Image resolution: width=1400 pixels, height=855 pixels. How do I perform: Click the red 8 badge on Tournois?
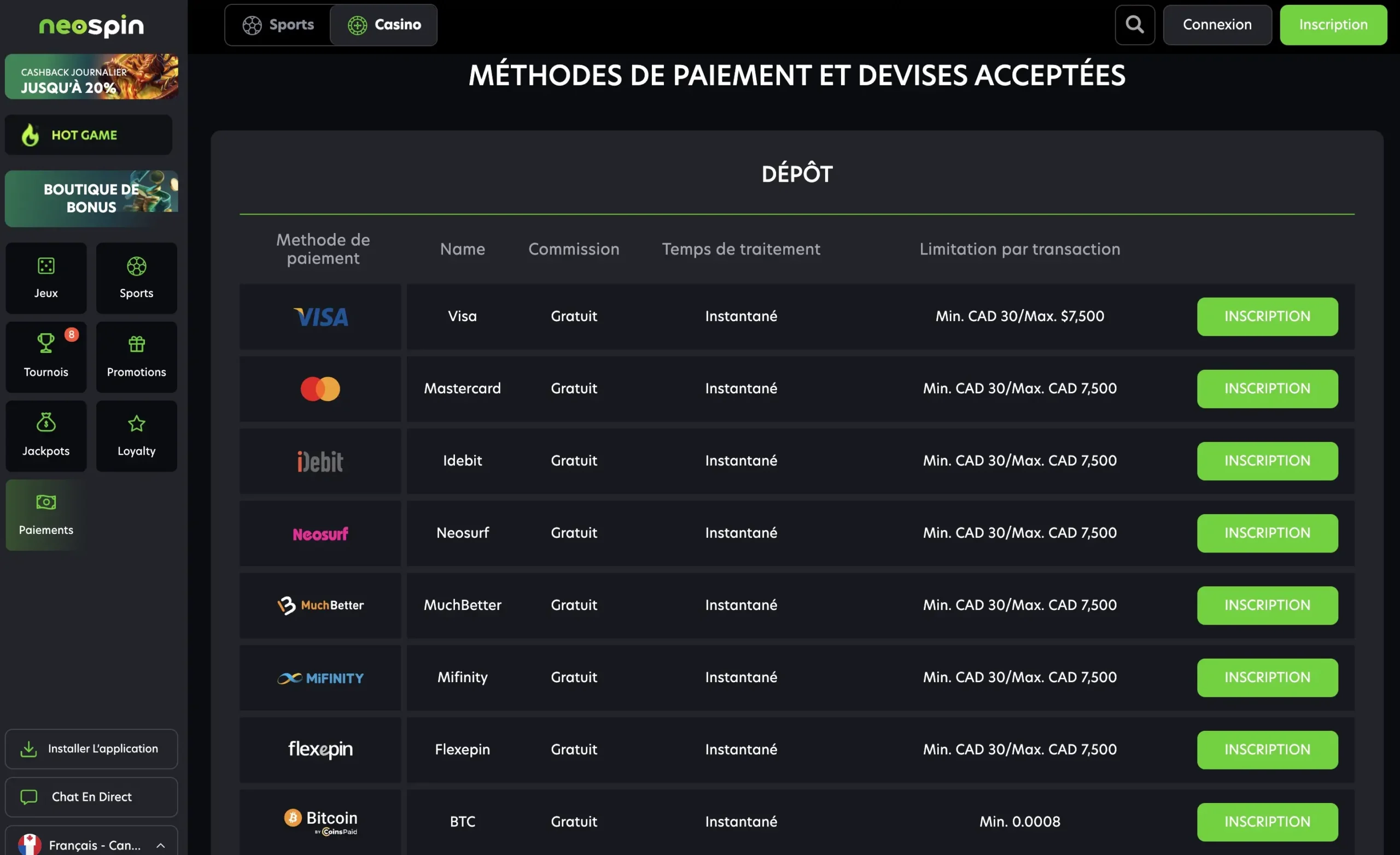pos(72,334)
